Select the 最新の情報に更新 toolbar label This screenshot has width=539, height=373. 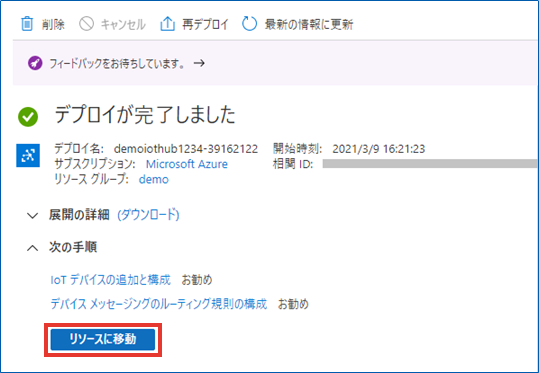click(309, 24)
